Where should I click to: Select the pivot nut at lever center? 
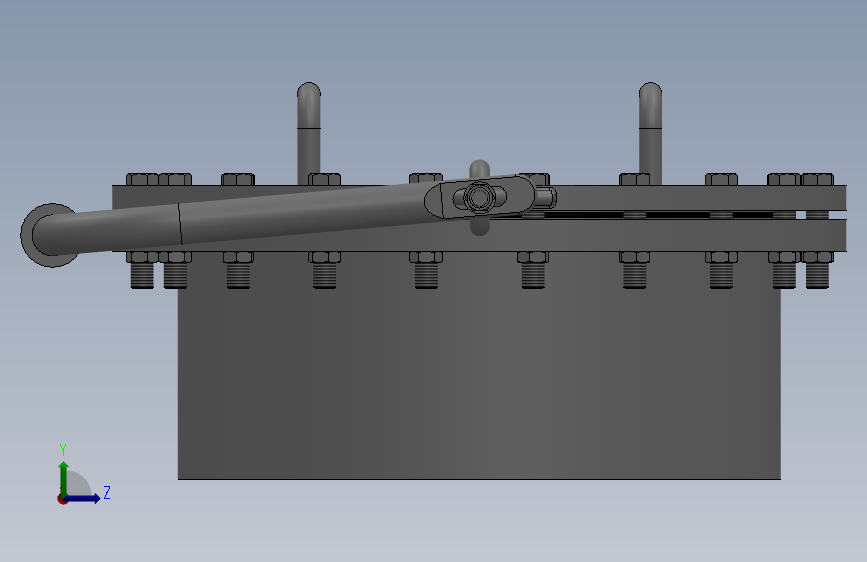479,197
